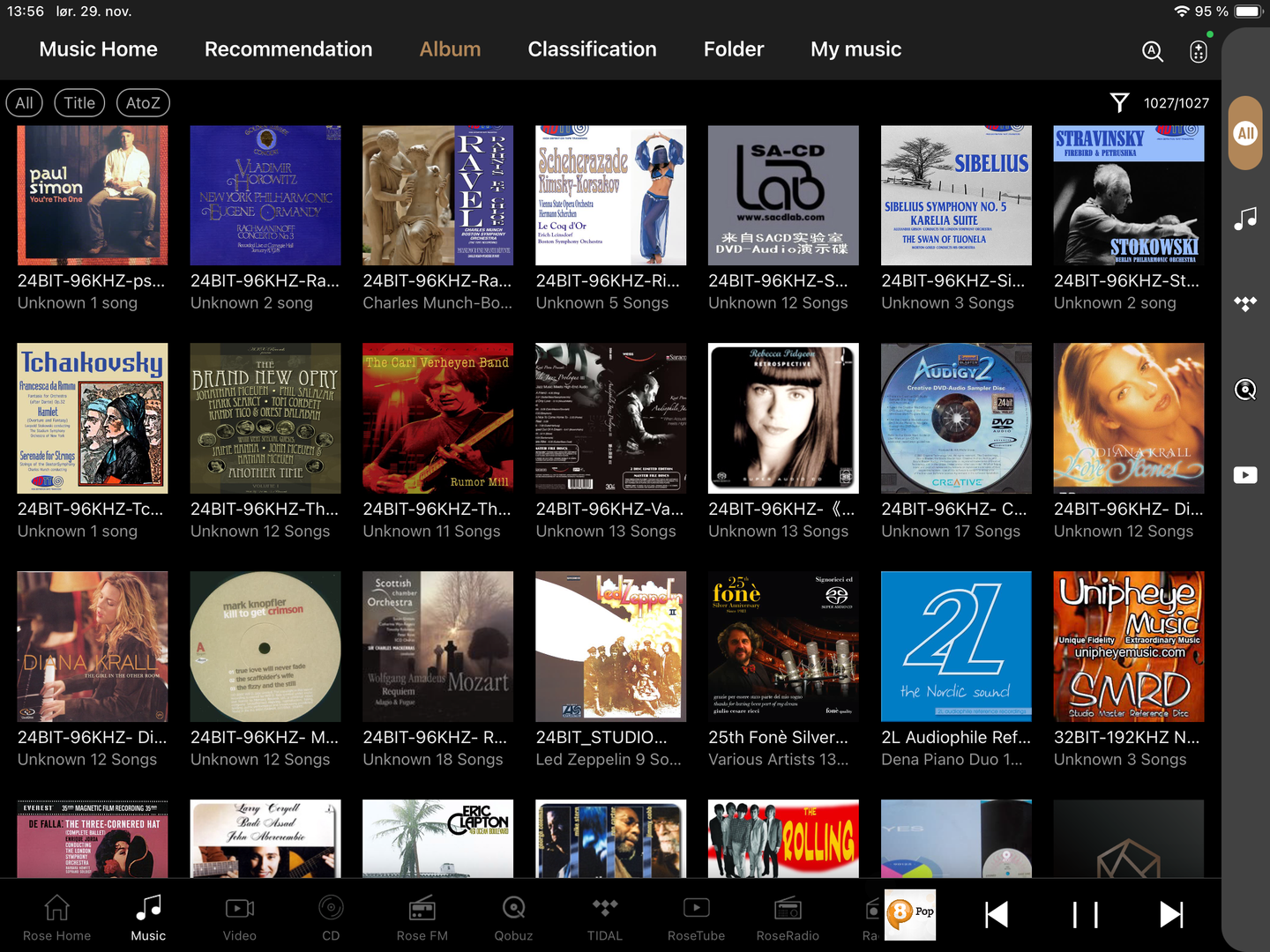Pause the current playback
Viewport: 1270px width, 952px height.
(x=1085, y=915)
